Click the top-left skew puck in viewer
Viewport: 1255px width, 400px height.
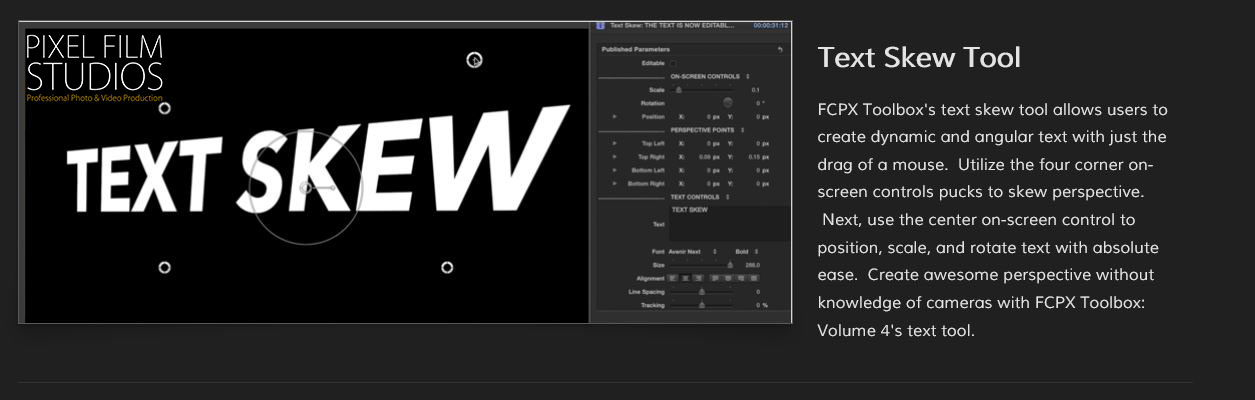click(x=165, y=108)
